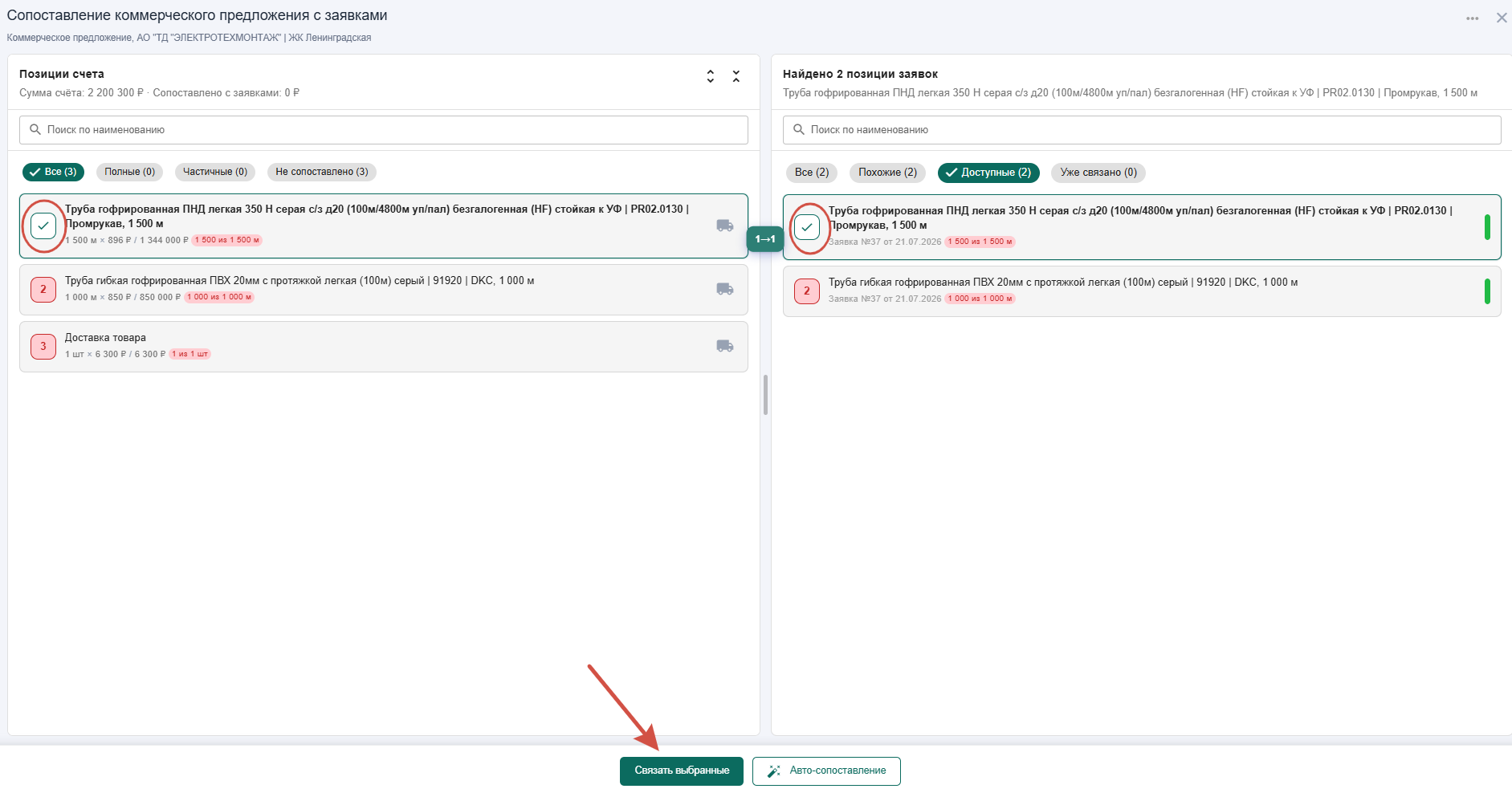Screen dimensions: 1512x797
Task: Uncheck the request Промрукав position checkbox
Action: (807, 227)
